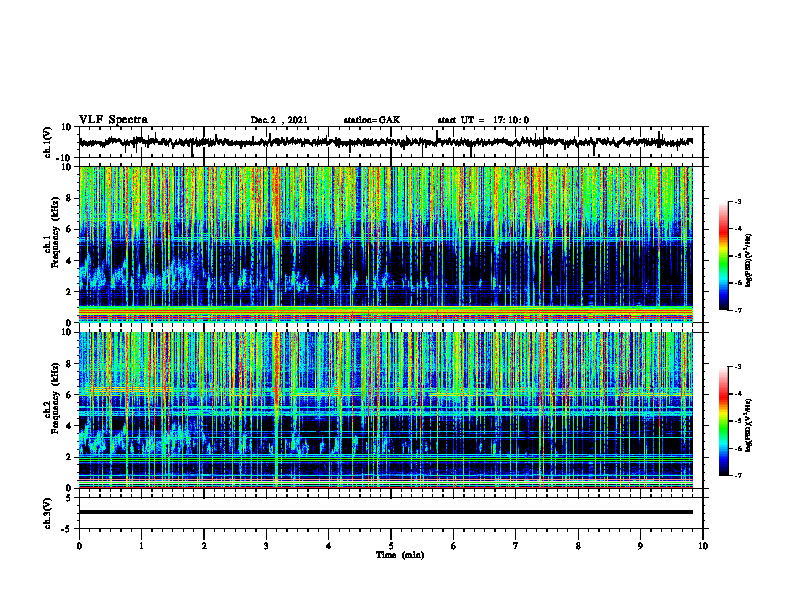Click the "-7" label on ch.1 color scale
The image size is (792, 612).
click(737, 310)
